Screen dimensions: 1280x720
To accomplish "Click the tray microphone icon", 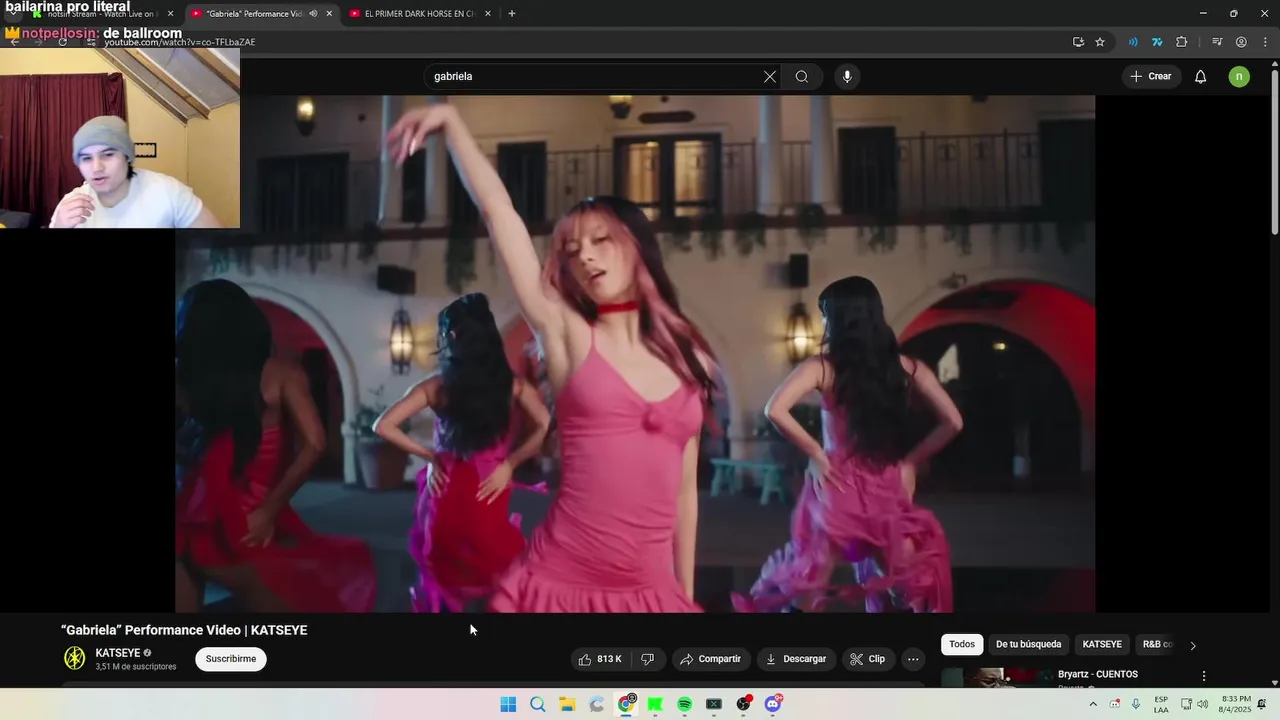I will tap(1136, 704).
